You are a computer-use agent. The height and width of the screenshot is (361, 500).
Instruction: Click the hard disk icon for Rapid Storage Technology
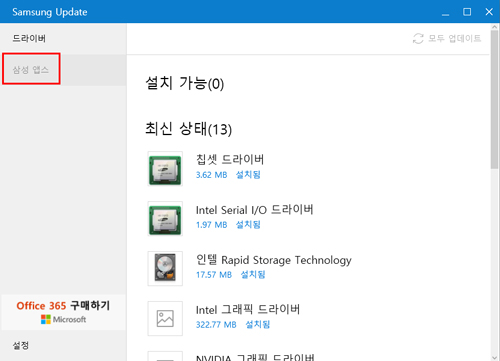coord(165,269)
